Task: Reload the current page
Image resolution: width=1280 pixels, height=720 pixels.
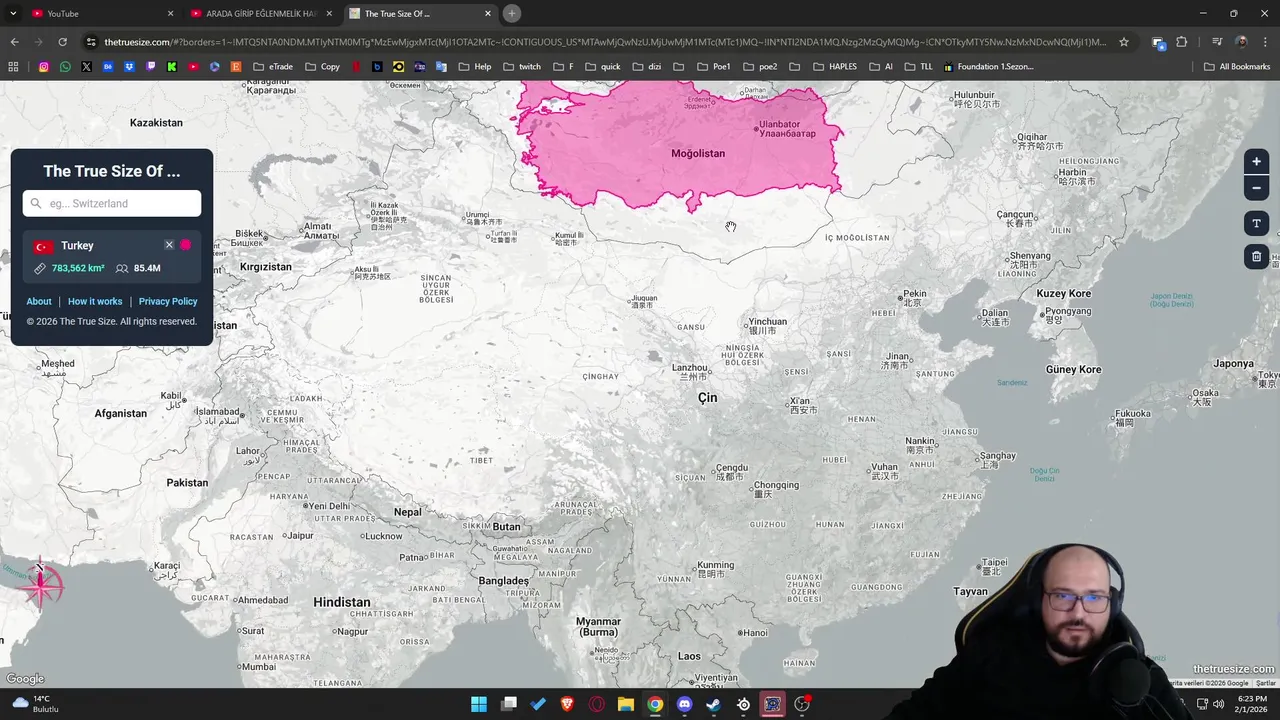Action: [62, 42]
